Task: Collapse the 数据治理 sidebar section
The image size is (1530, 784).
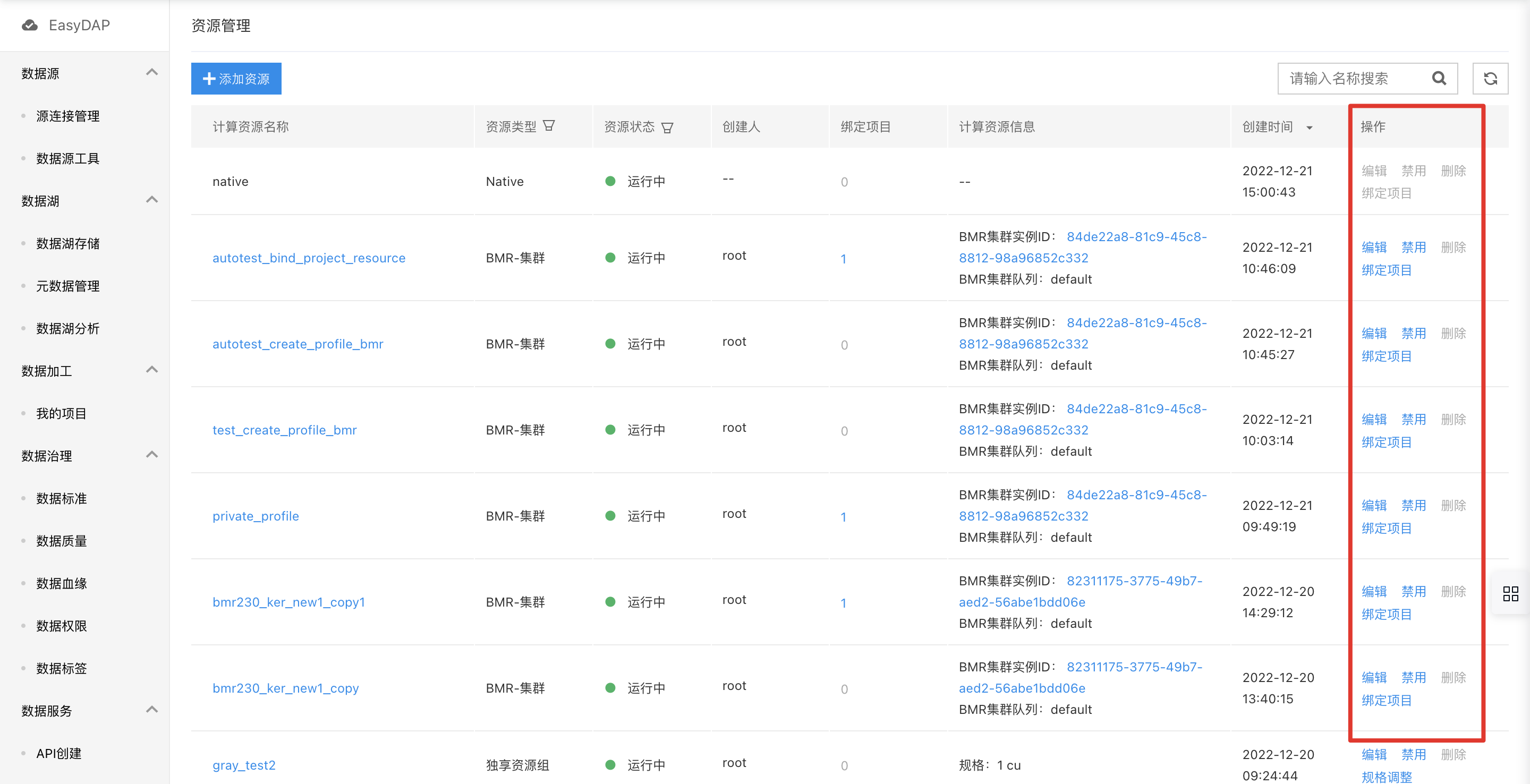Action: [152, 454]
